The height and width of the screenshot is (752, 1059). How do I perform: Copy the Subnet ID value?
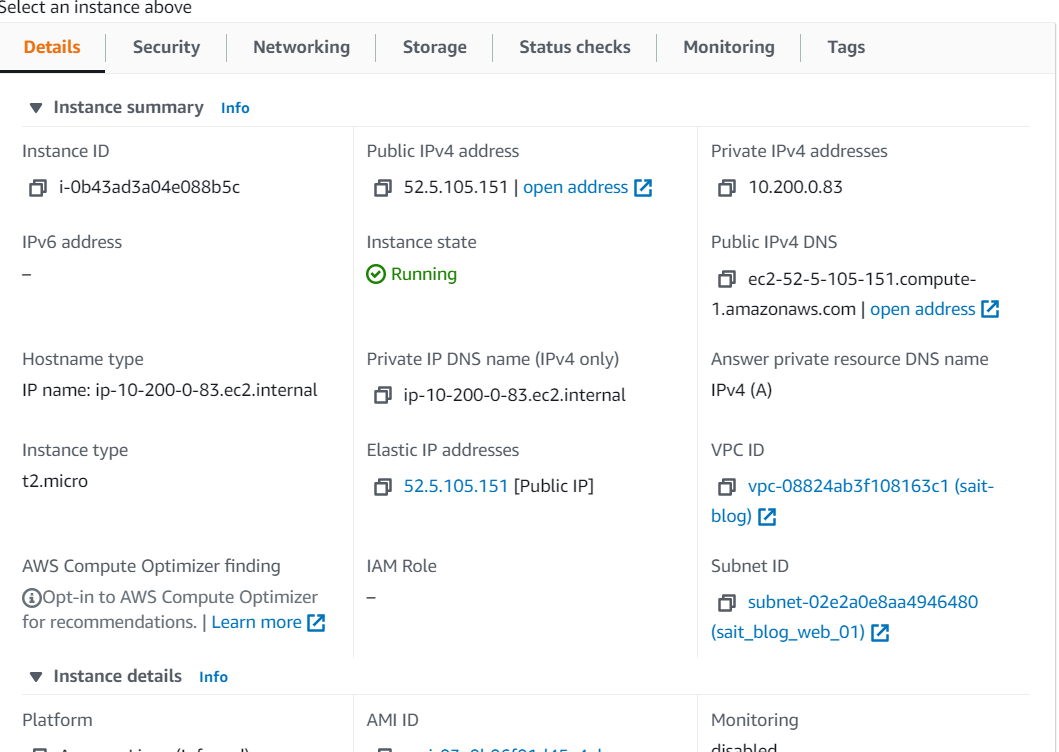[727, 603]
